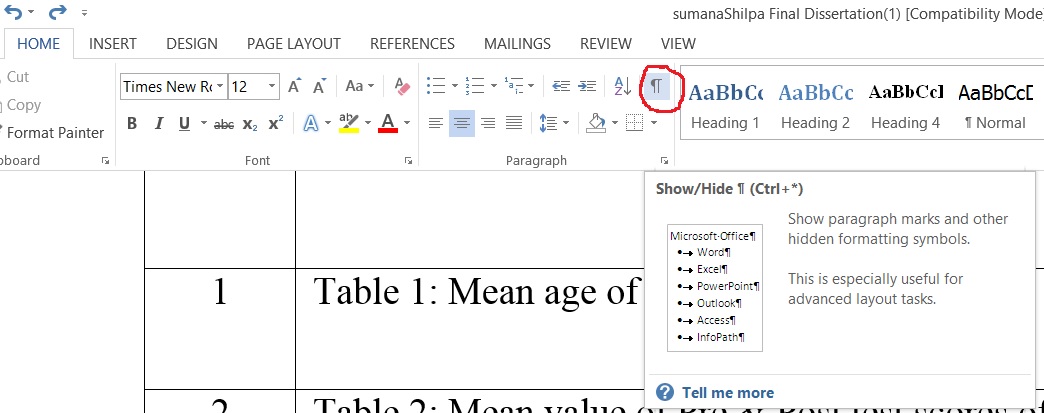The width and height of the screenshot is (1044, 413).
Task: Click 'Table 1: Mean age of' text
Action: [475, 292]
